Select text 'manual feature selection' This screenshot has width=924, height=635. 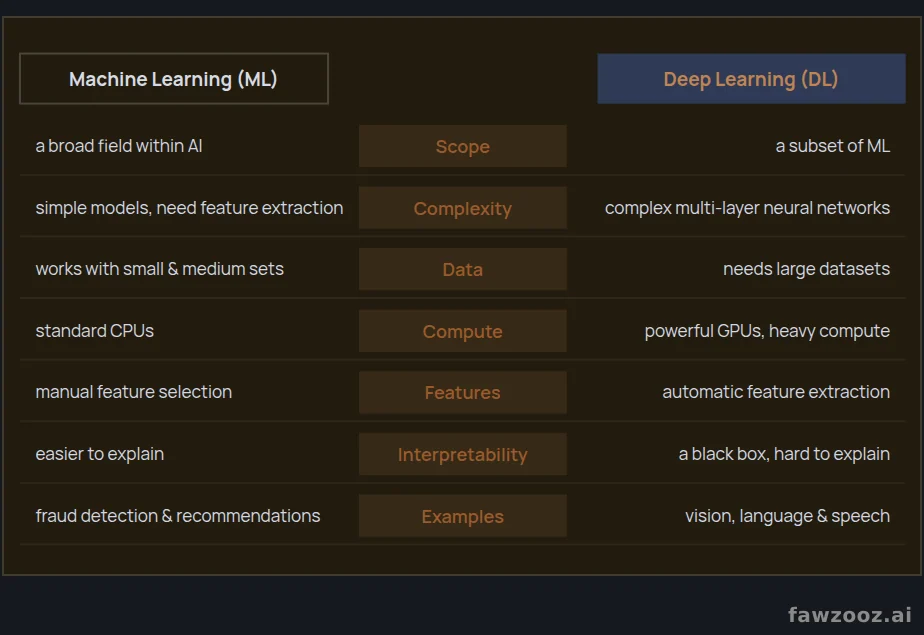coord(133,392)
